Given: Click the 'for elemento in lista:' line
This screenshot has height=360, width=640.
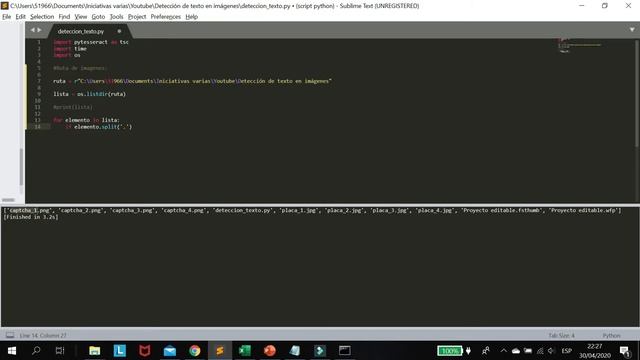Looking at the screenshot, I should click(86, 120).
